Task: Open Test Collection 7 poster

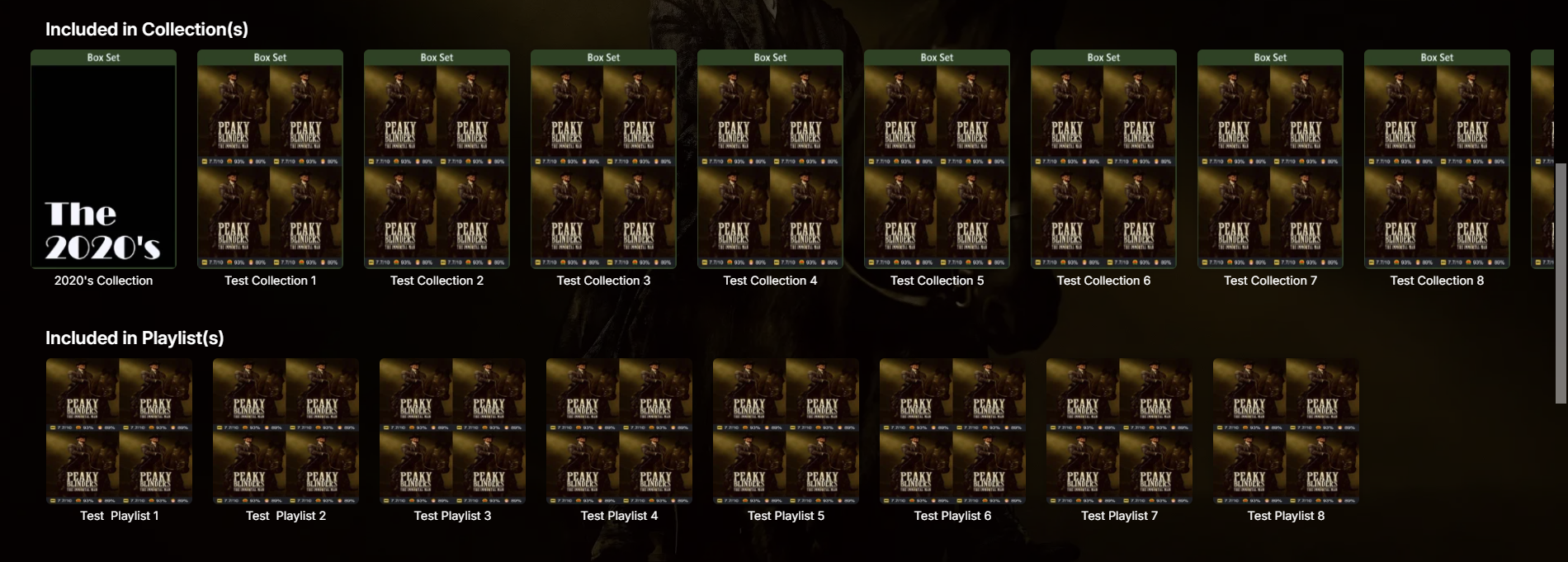Action: pos(1270,159)
